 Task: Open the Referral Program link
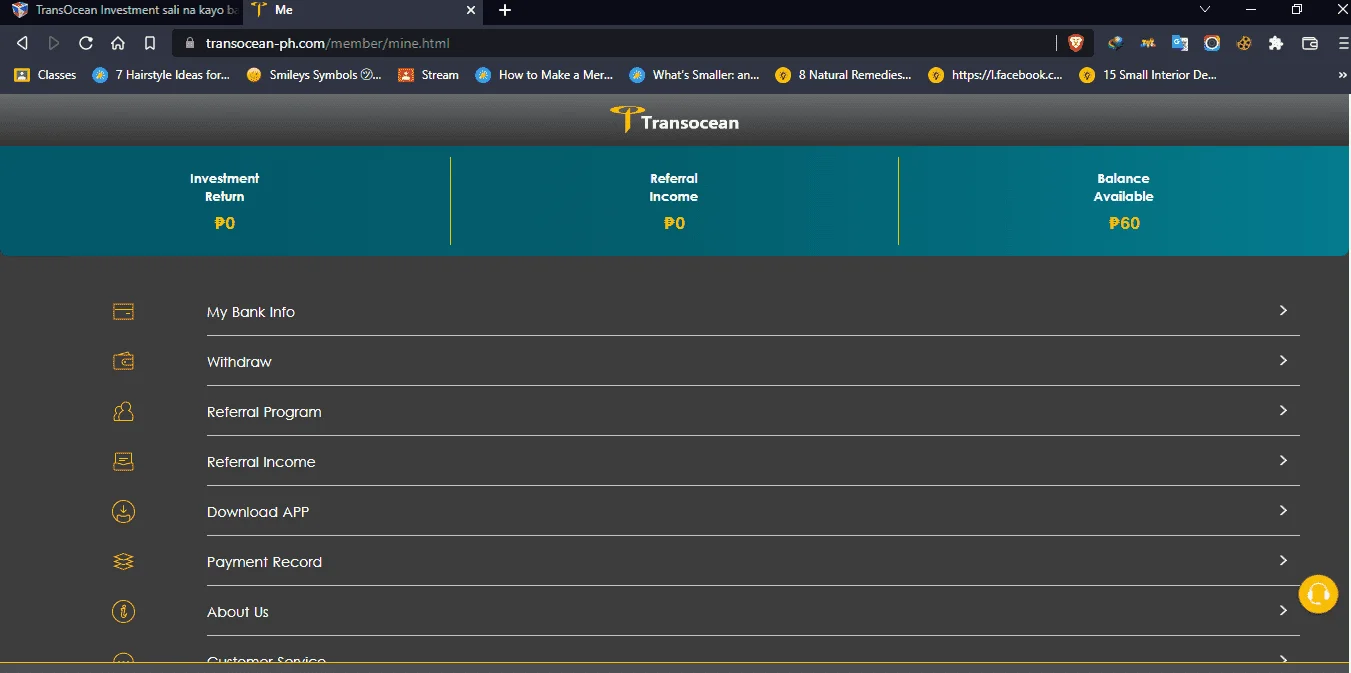tap(264, 412)
